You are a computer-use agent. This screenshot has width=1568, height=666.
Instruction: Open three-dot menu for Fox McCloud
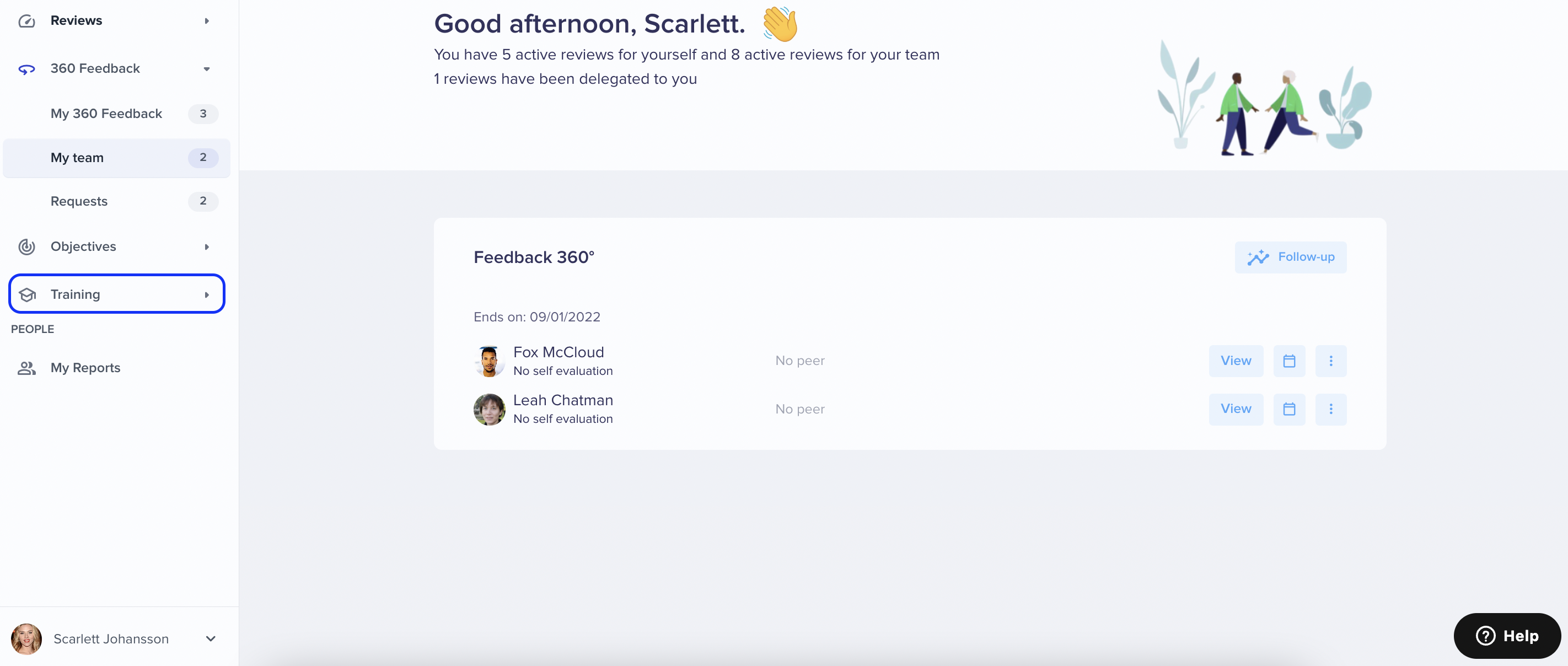1330,361
